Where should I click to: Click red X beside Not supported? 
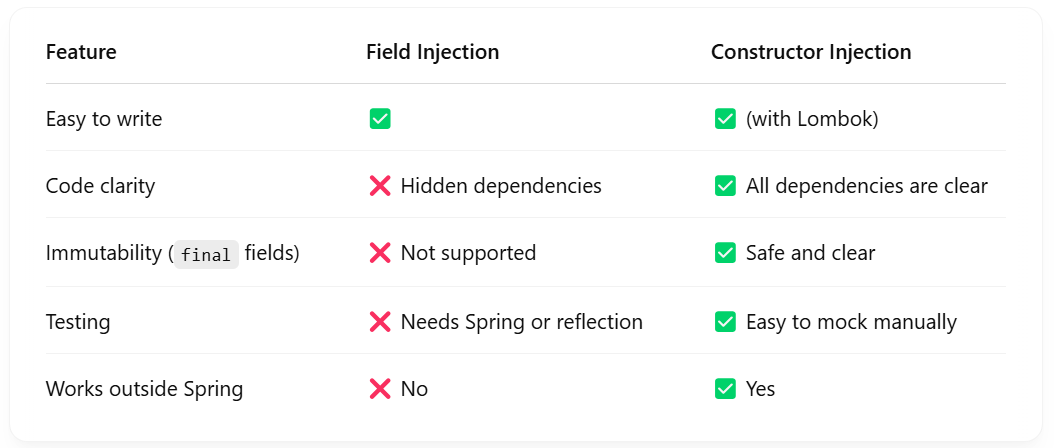[x=380, y=253]
